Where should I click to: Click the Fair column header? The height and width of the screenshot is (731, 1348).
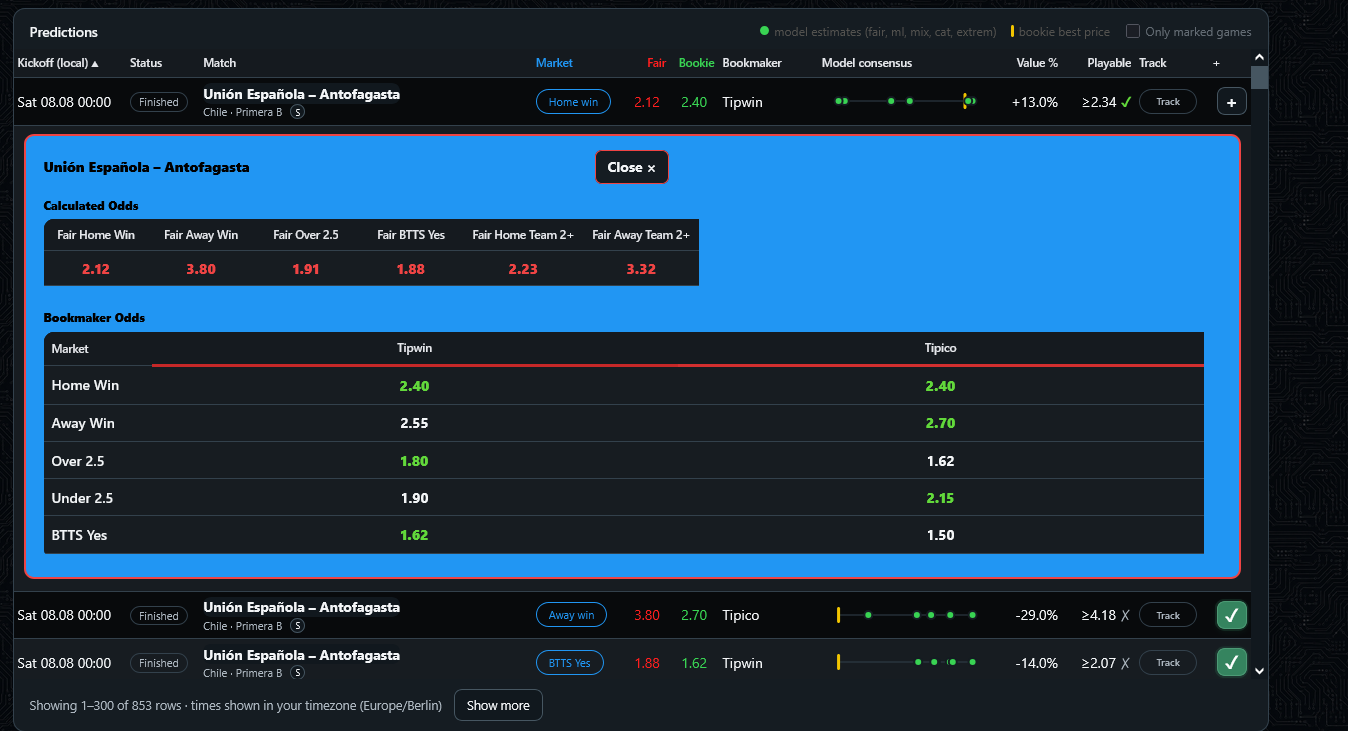point(656,63)
